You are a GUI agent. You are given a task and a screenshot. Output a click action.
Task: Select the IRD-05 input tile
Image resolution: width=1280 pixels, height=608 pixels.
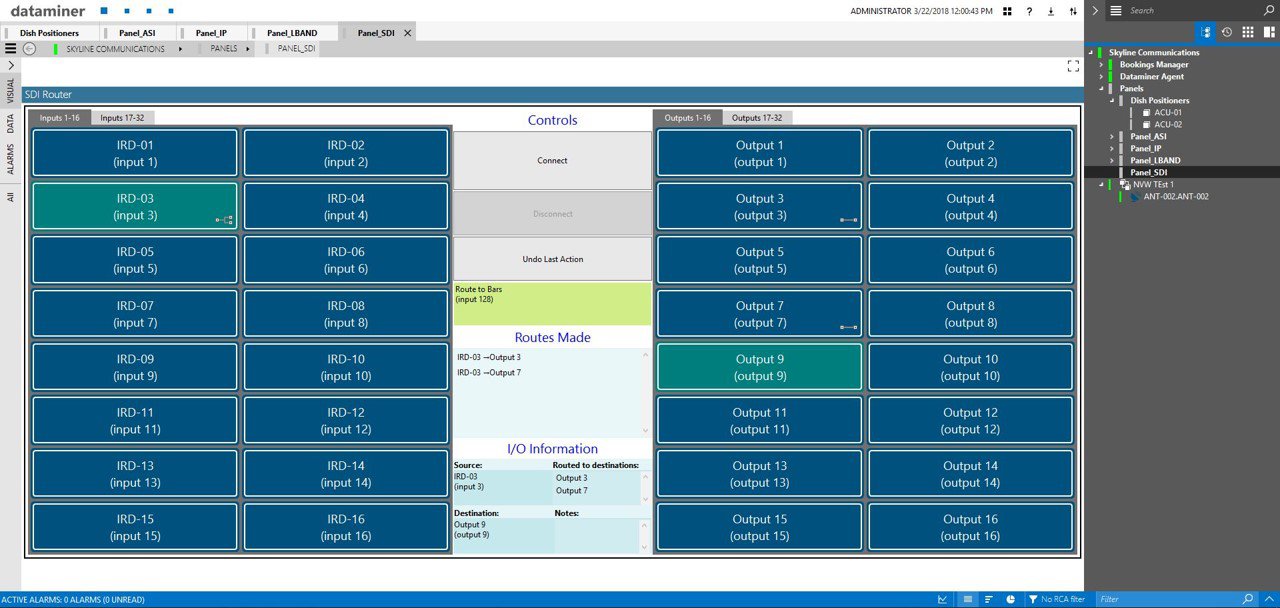tap(135, 260)
